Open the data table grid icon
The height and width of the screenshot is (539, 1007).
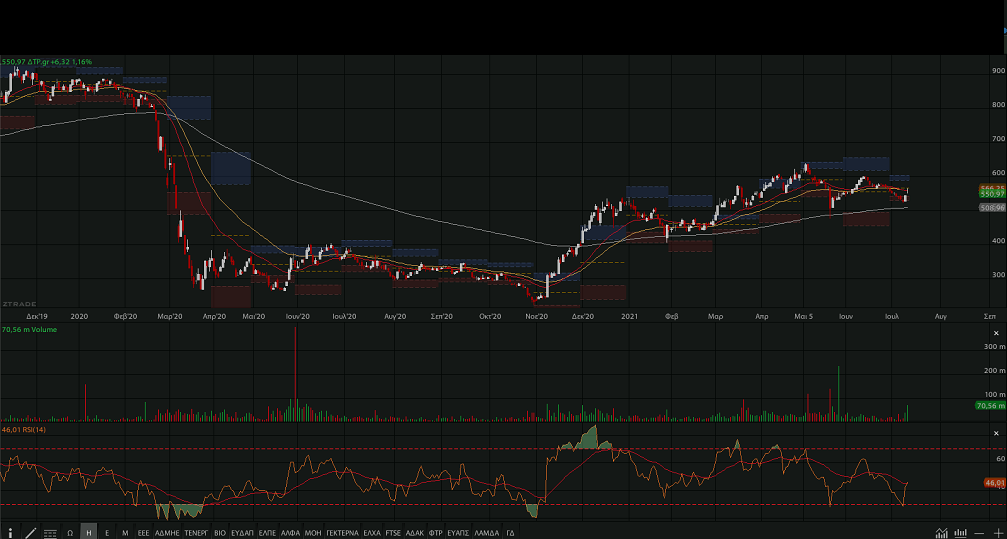[x=50, y=532]
